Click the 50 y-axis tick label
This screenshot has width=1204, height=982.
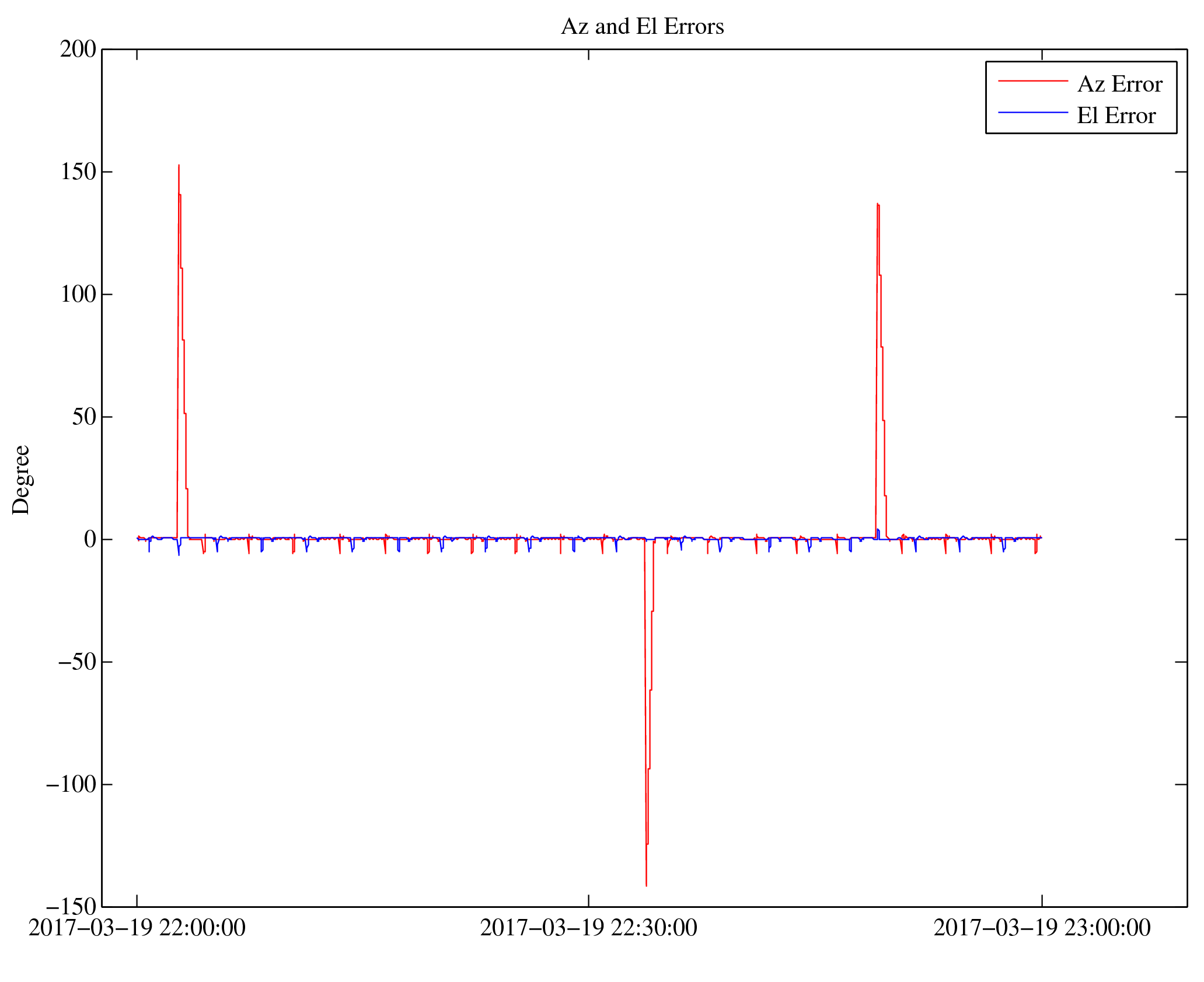(x=84, y=417)
